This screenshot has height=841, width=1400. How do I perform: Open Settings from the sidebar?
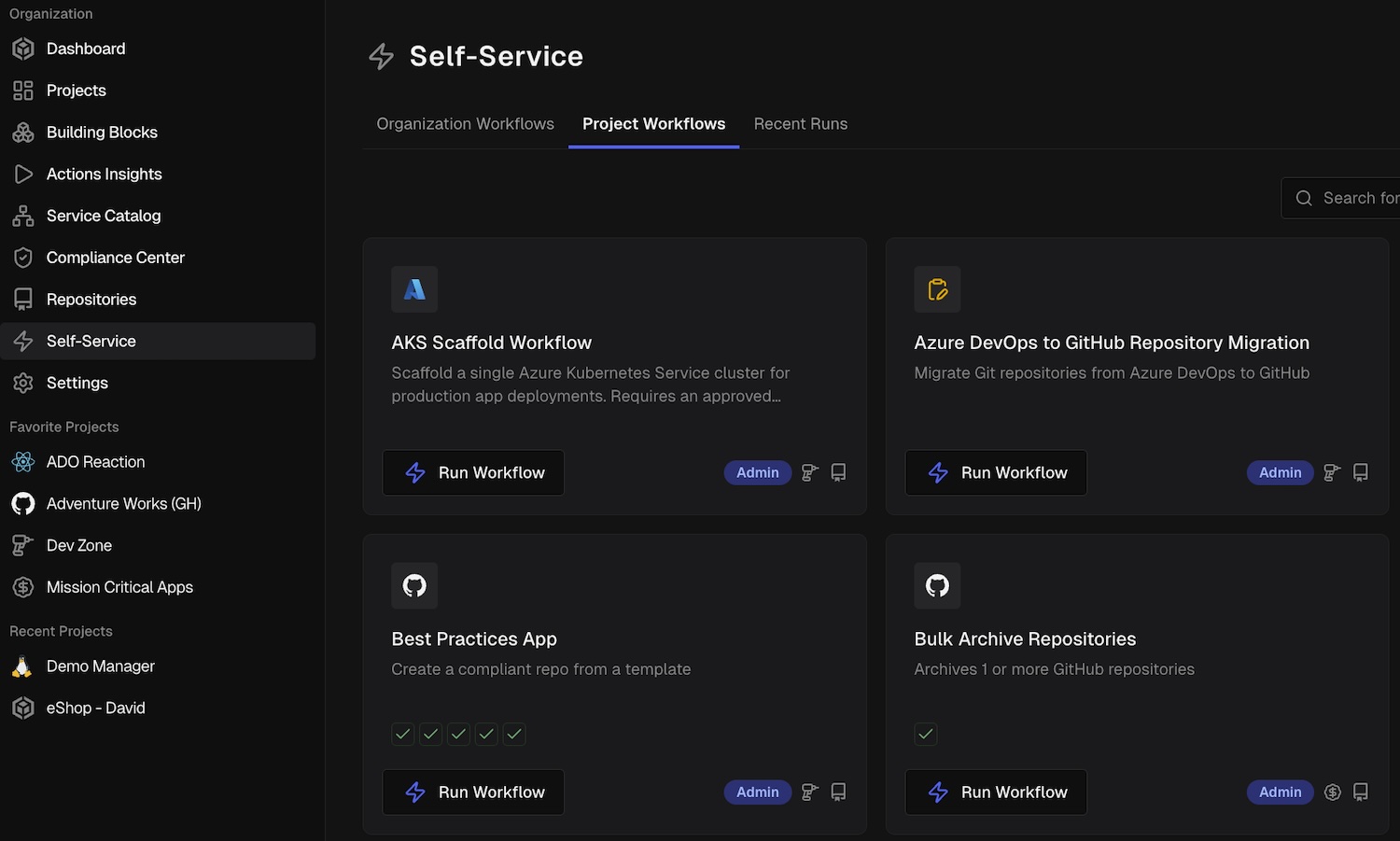(77, 383)
